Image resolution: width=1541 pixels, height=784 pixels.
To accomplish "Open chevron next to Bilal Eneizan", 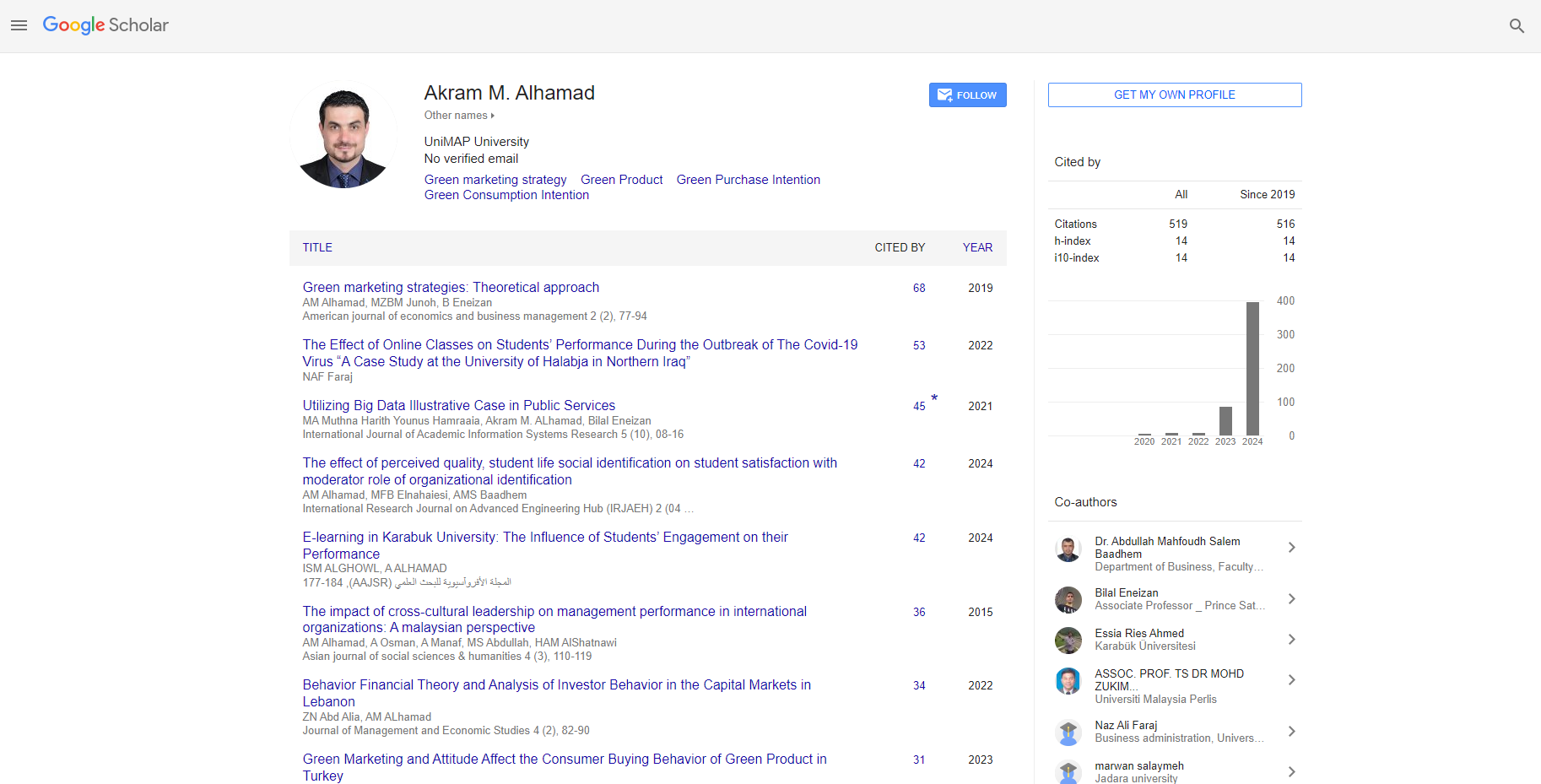I will pyautogui.click(x=1291, y=599).
